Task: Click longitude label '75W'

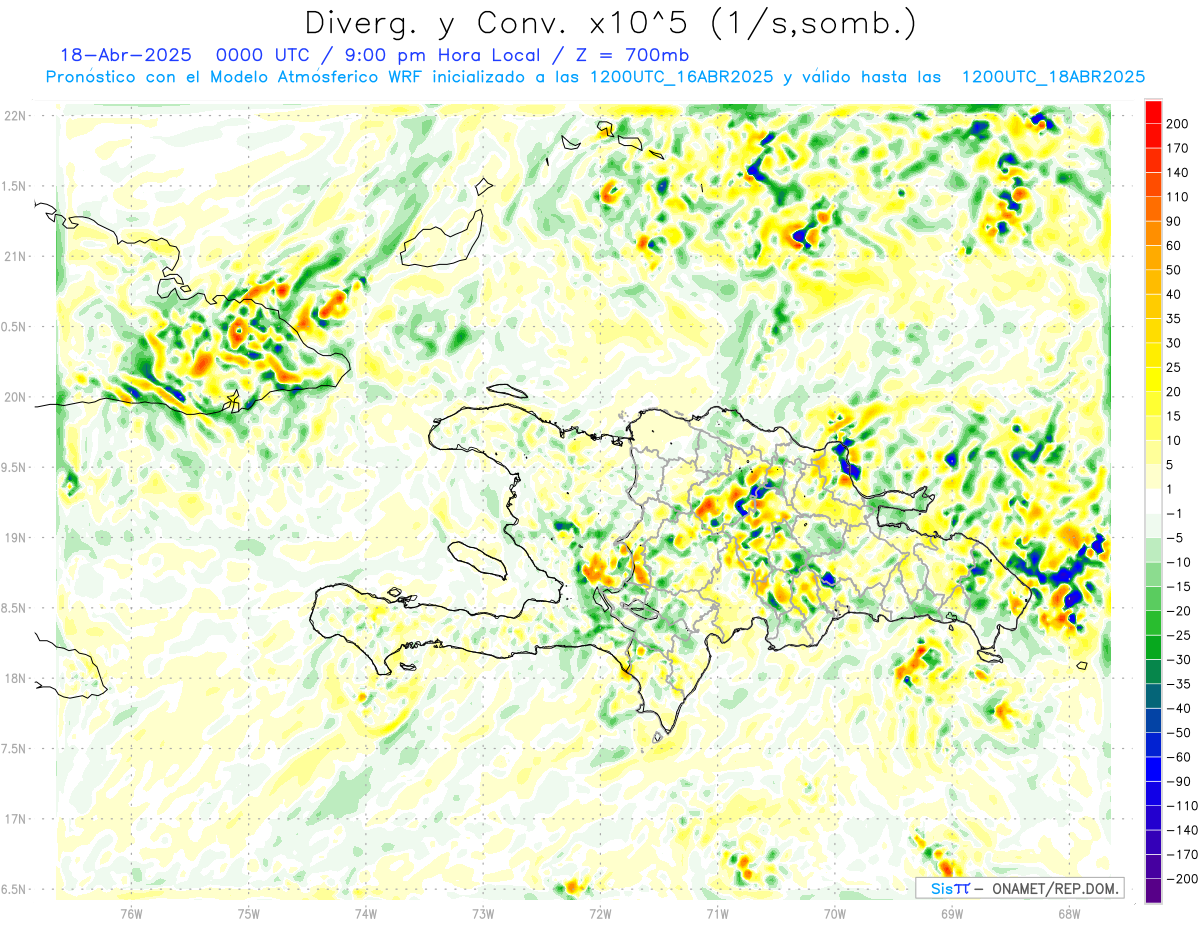Action: tap(249, 913)
